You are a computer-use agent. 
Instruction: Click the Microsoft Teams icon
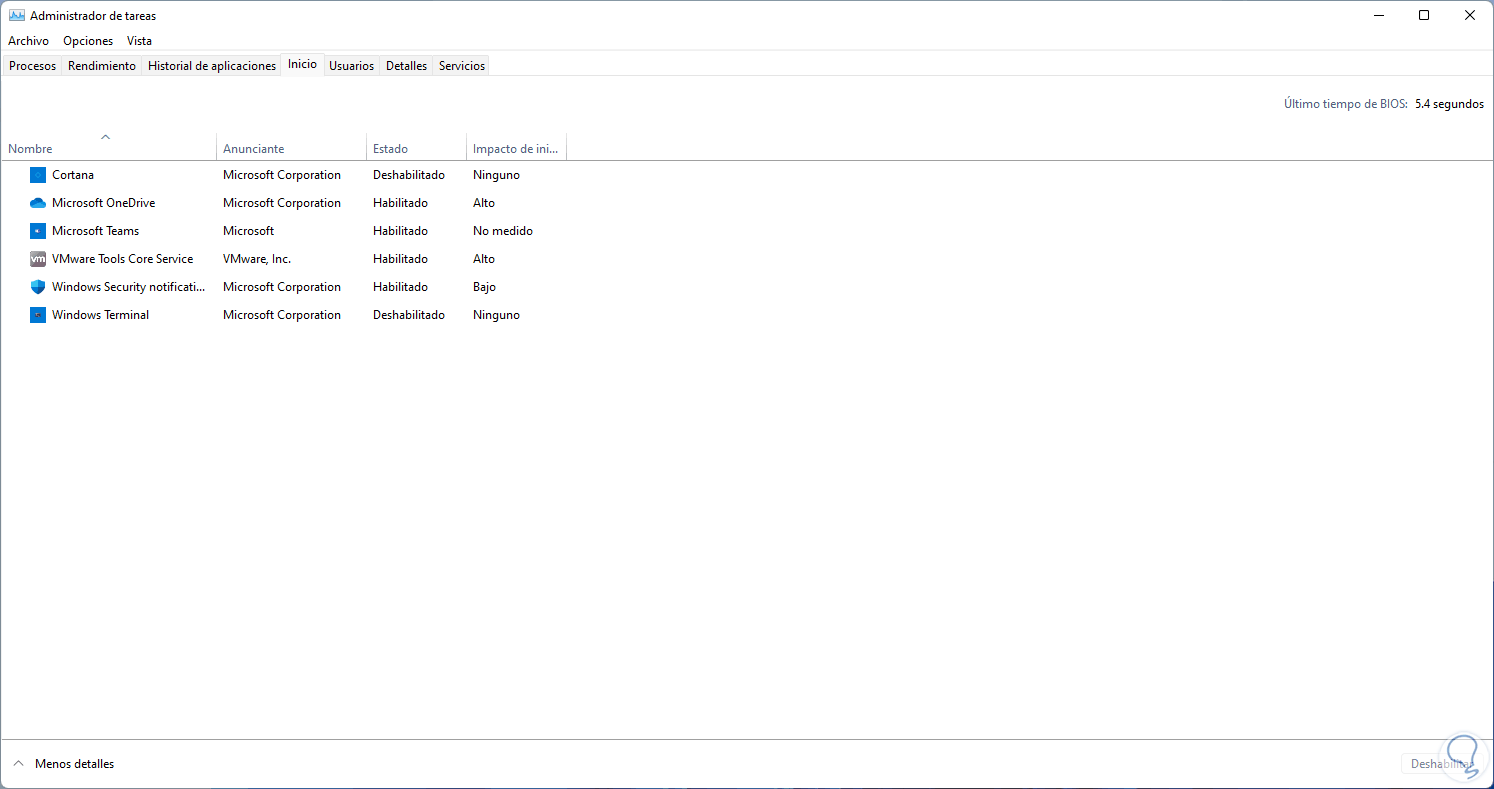point(38,231)
